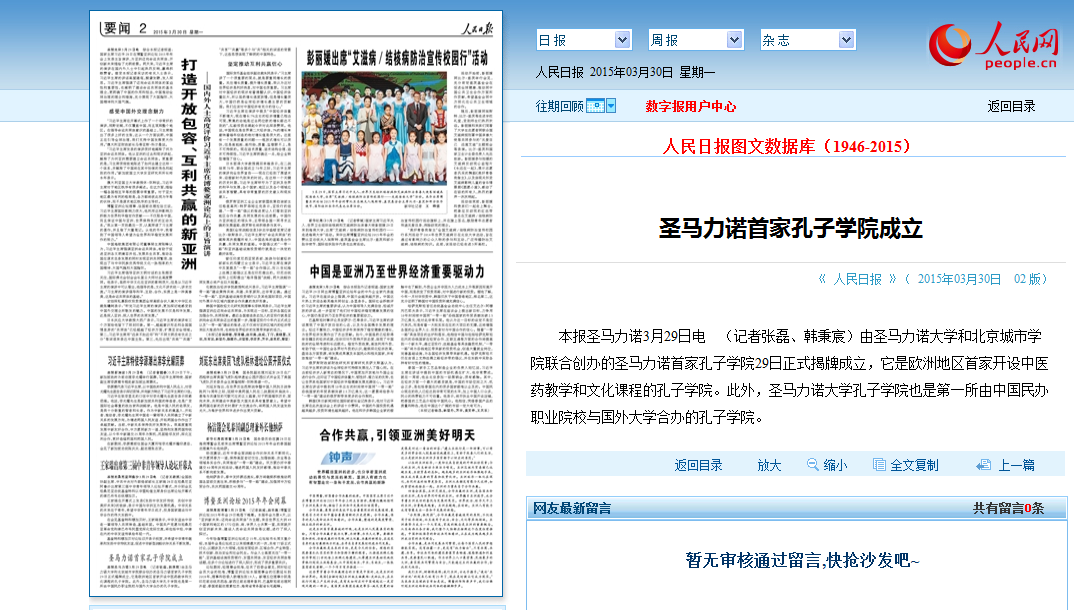Click the calendar icon beside 往期回顾
Screen dimensions: 1074x610
(x=595, y=106)
